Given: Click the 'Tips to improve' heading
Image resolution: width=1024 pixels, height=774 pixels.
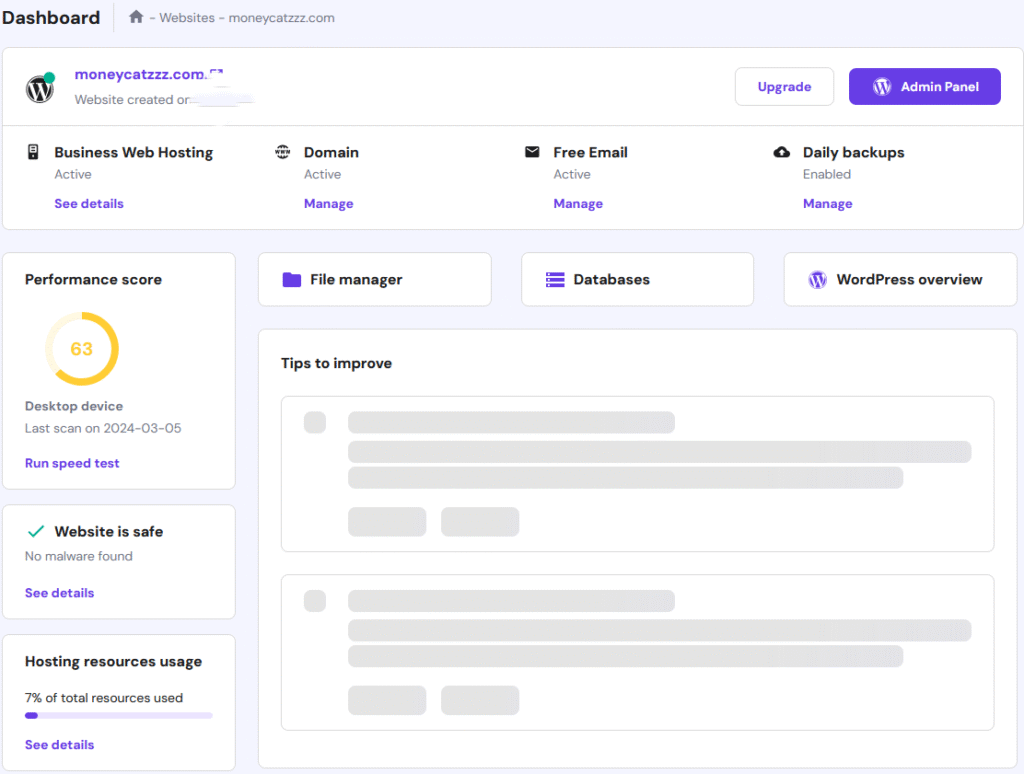Looking at the screenshot, I should click(x=336, y=363).
